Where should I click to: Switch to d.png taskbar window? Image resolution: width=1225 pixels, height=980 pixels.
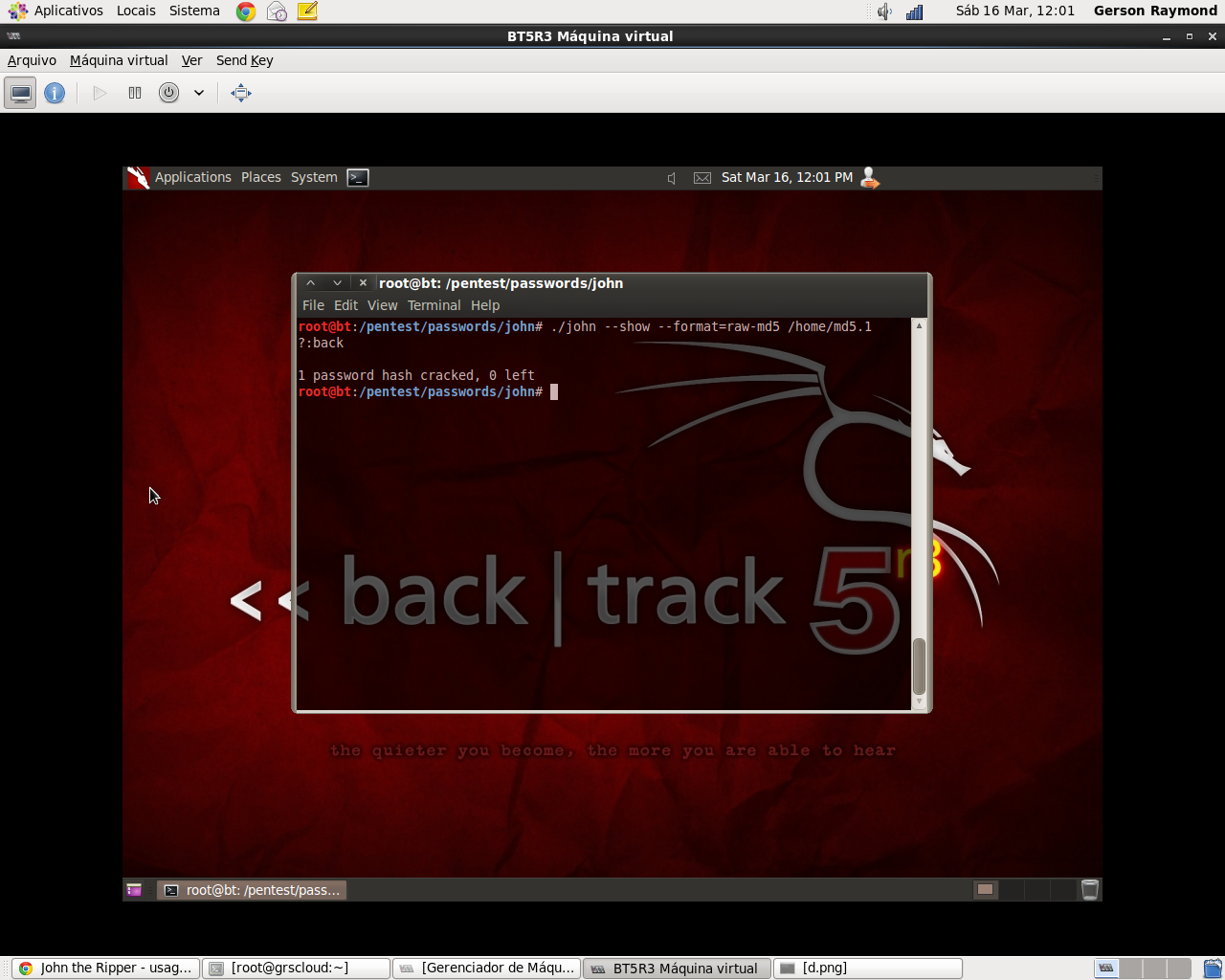867,968
